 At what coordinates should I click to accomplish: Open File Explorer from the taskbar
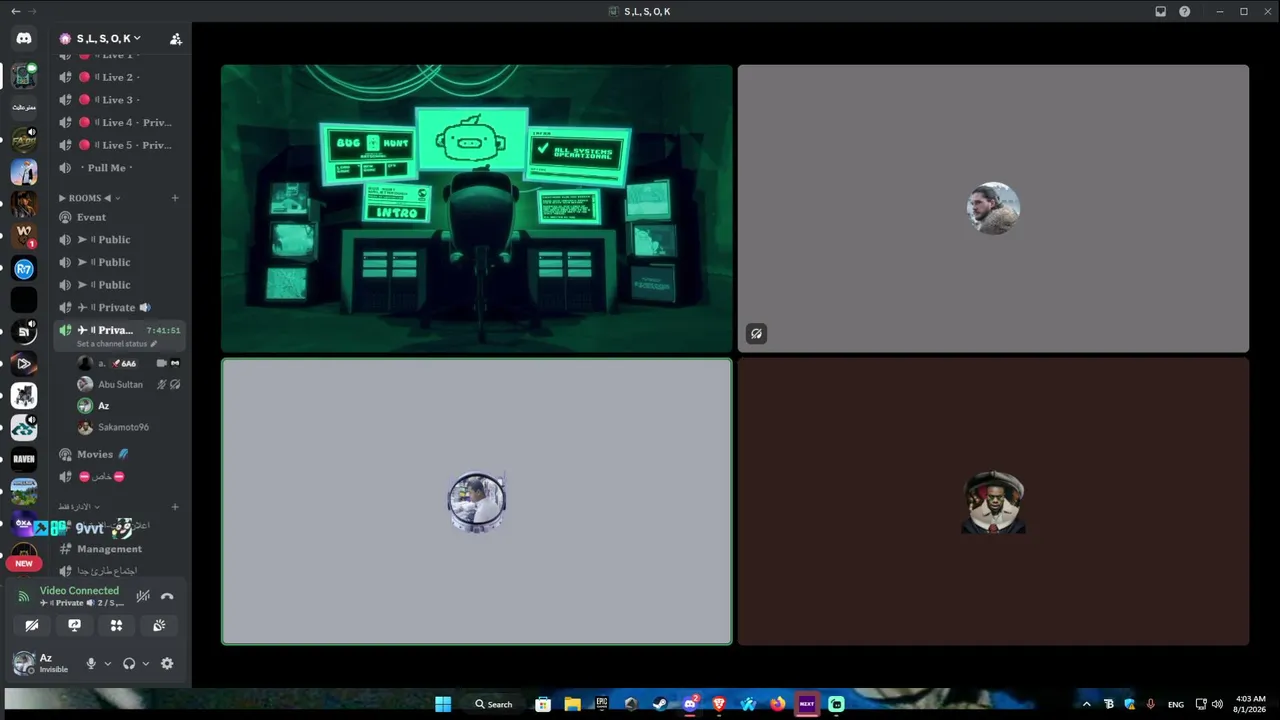pyautogui.click(x=572, y=704)
